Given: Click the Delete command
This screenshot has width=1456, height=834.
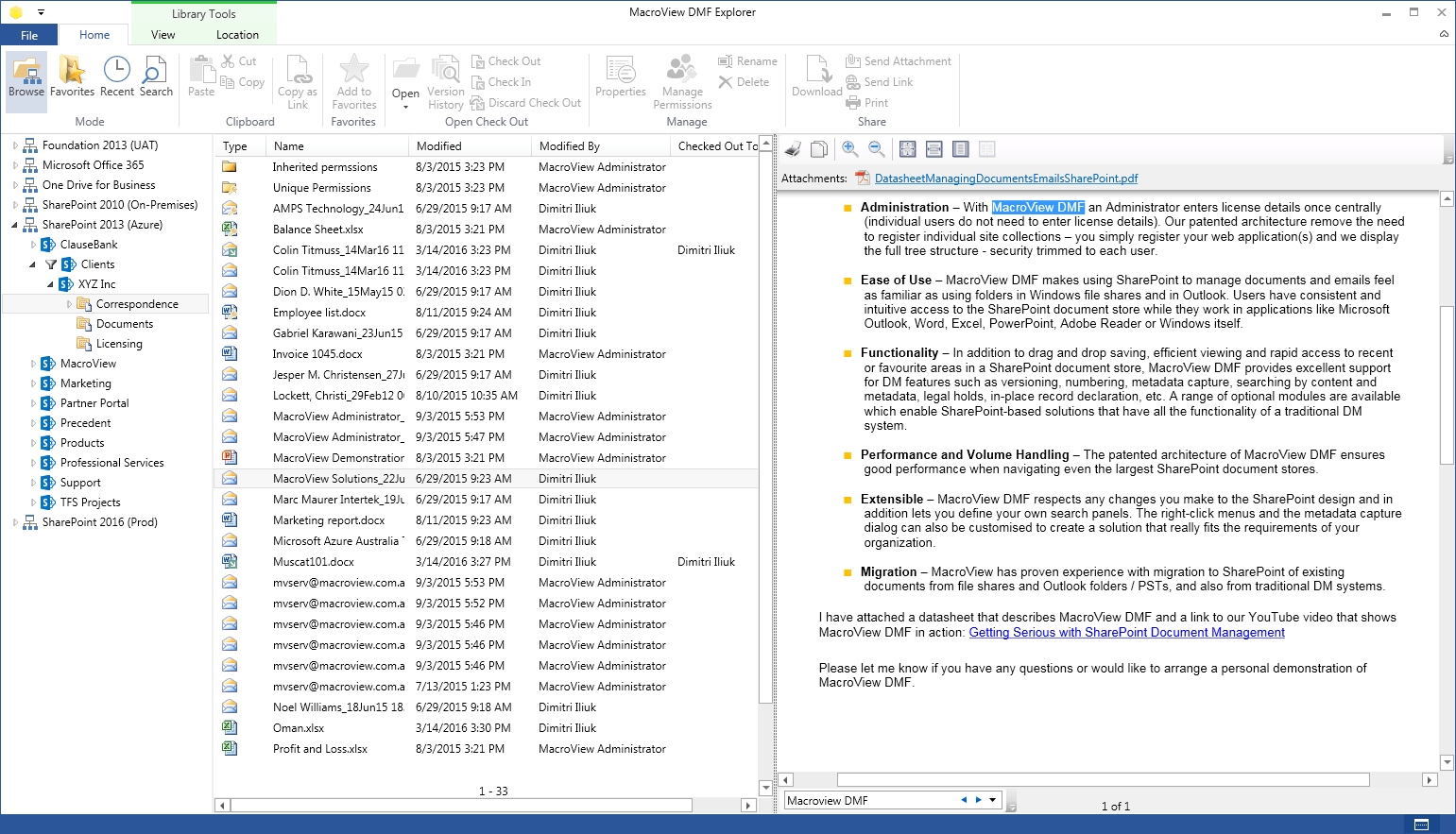Looking at the screenshot, I should 744,82.
